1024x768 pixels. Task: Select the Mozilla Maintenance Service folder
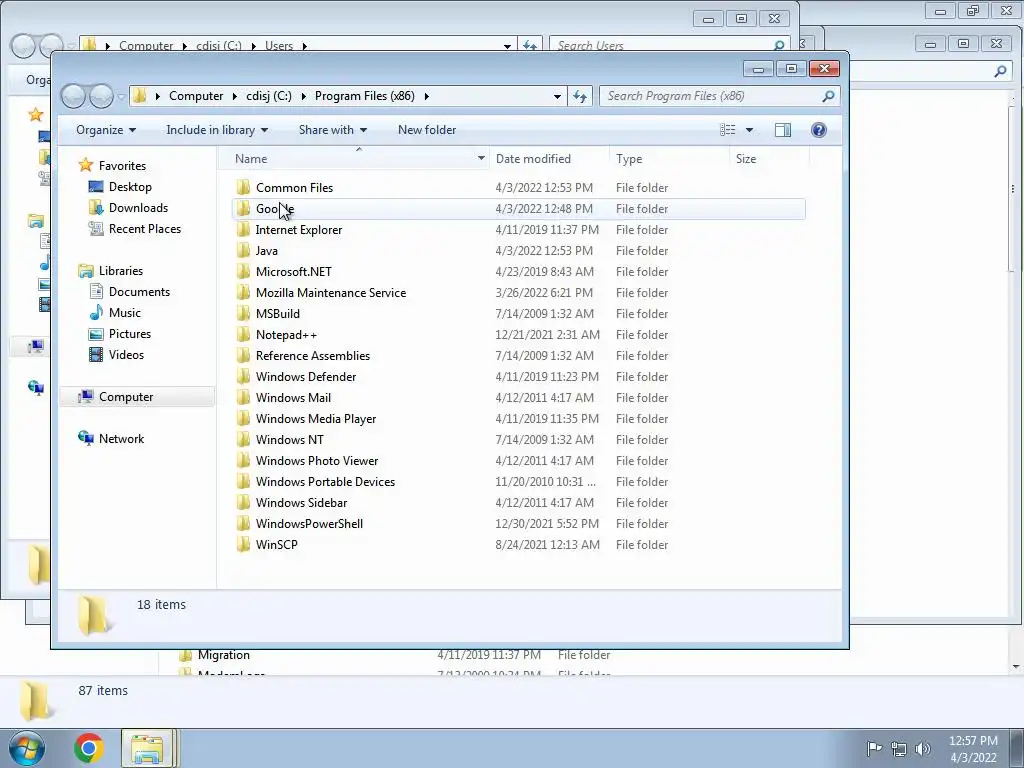click(x=331, y=293)
